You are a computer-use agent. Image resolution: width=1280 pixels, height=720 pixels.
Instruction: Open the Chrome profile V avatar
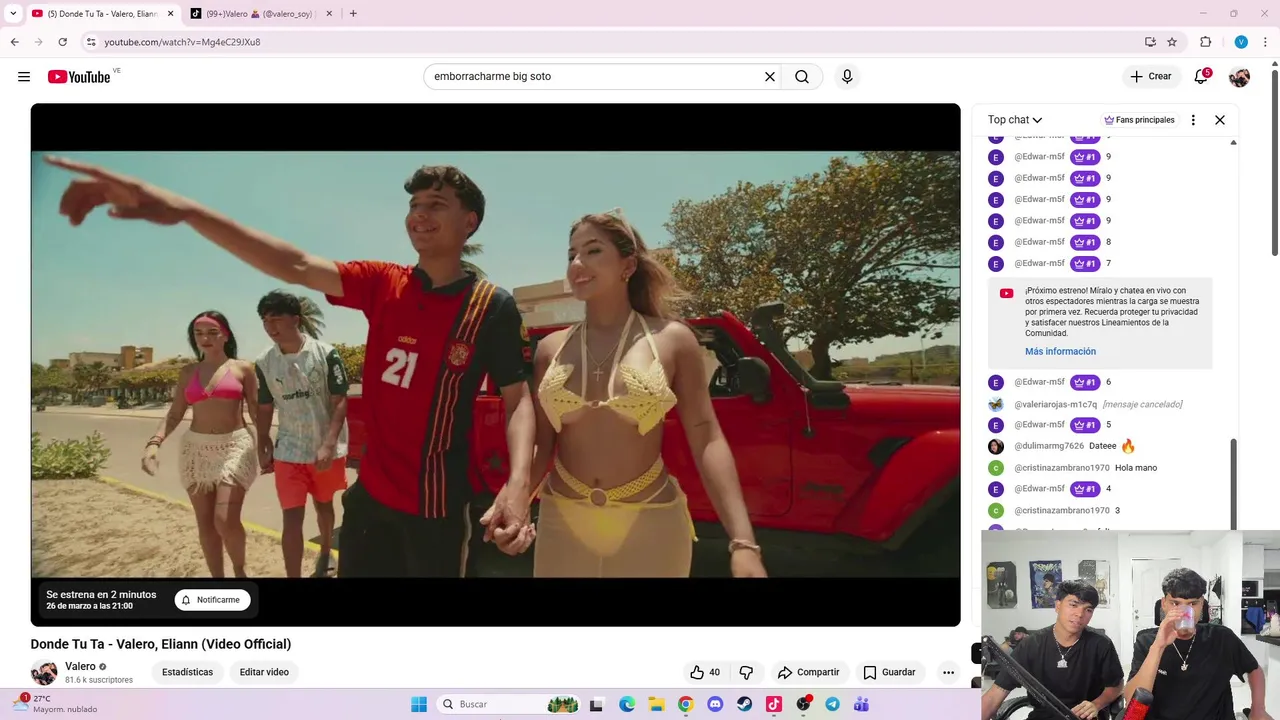point(1241,42)
